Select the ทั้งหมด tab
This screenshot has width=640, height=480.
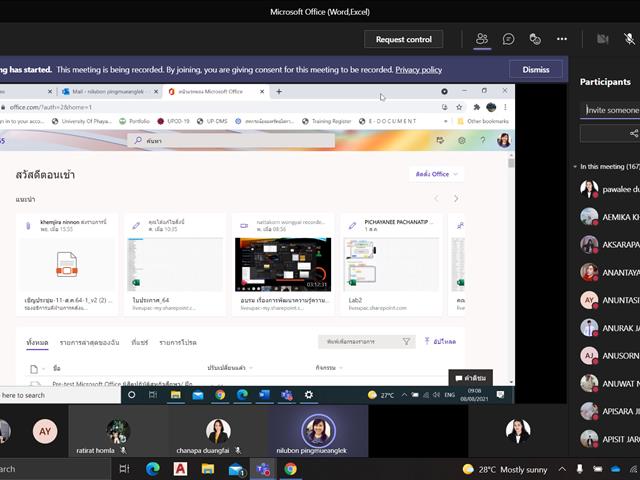click(x=37, y=342)
